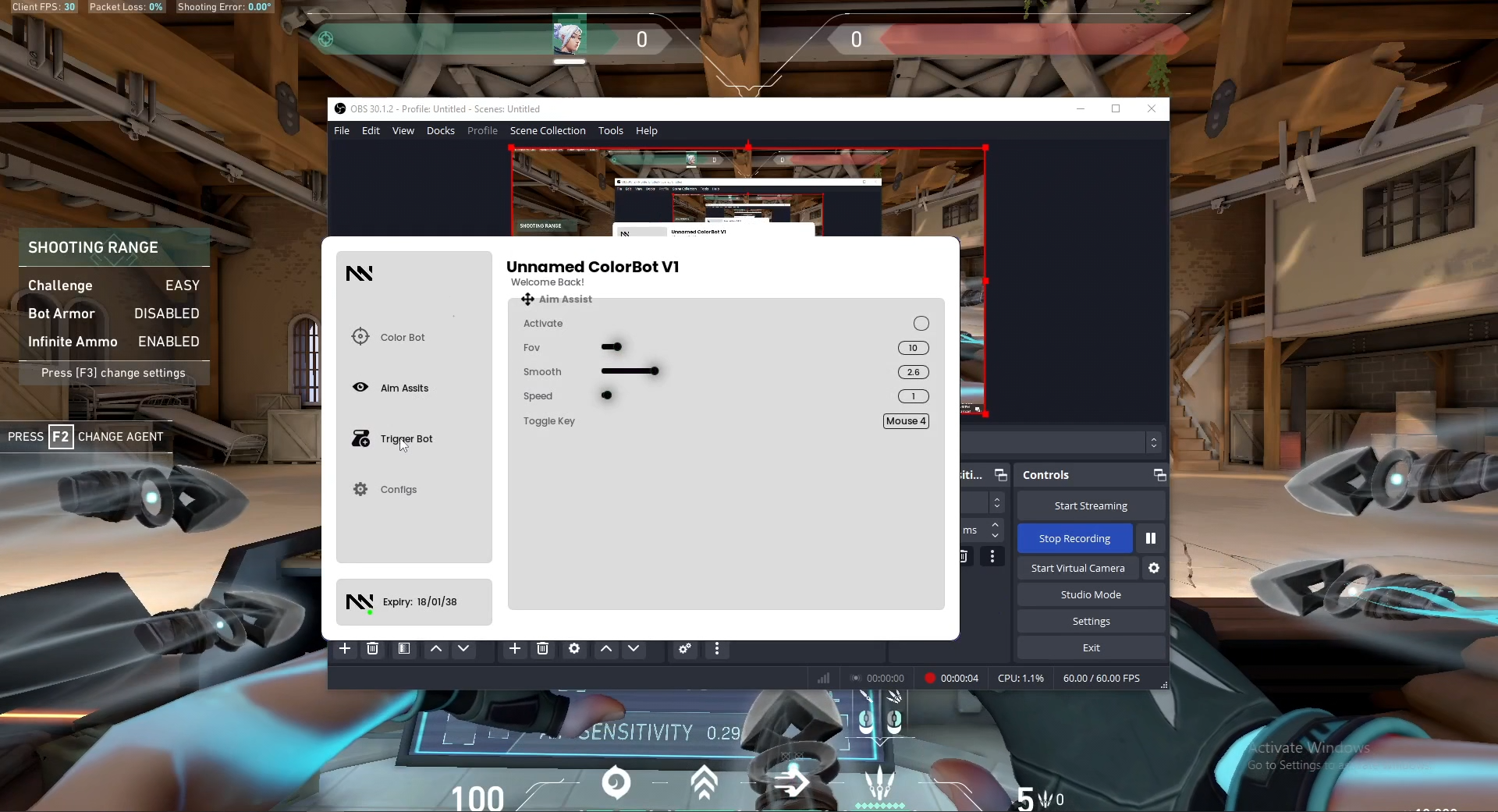Click Stop Recording button
Image resolution: width=1498 pixels, height=812 pixels.
[1074, 538]
